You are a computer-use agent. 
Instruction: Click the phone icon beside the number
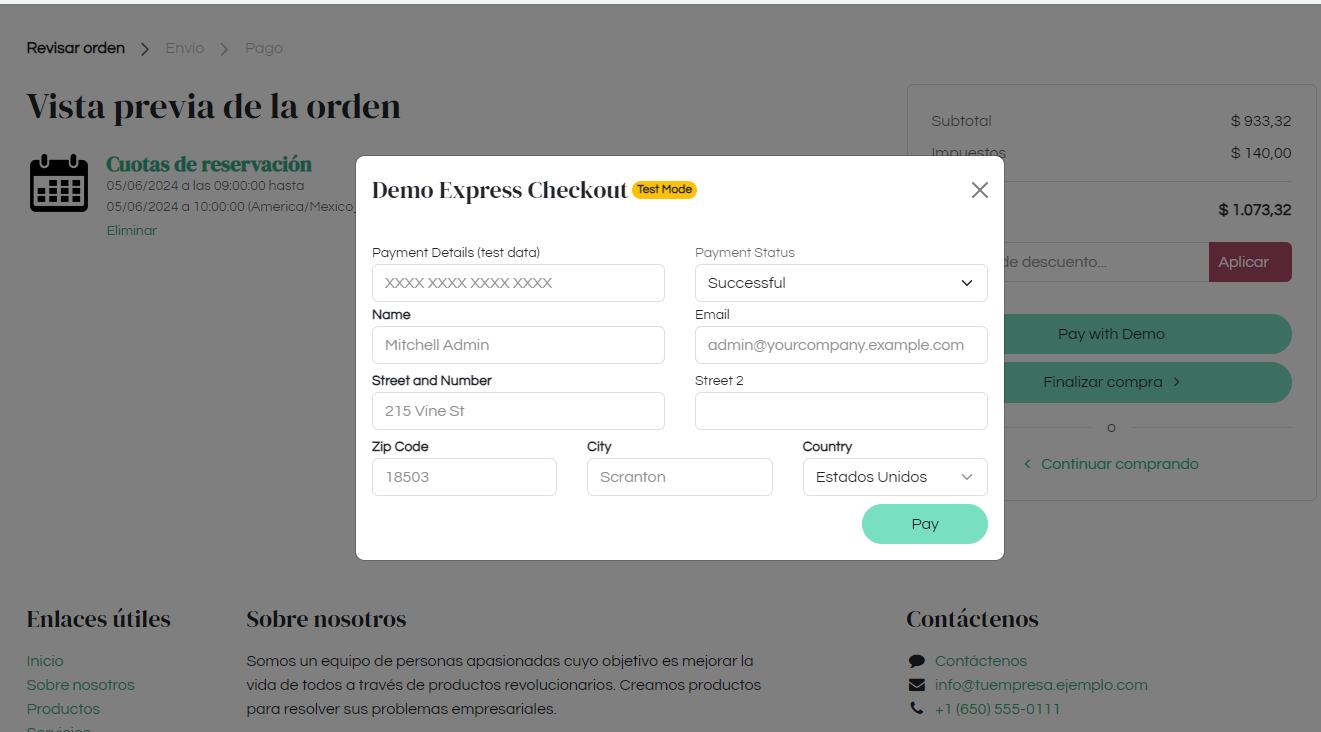[916, 708]
